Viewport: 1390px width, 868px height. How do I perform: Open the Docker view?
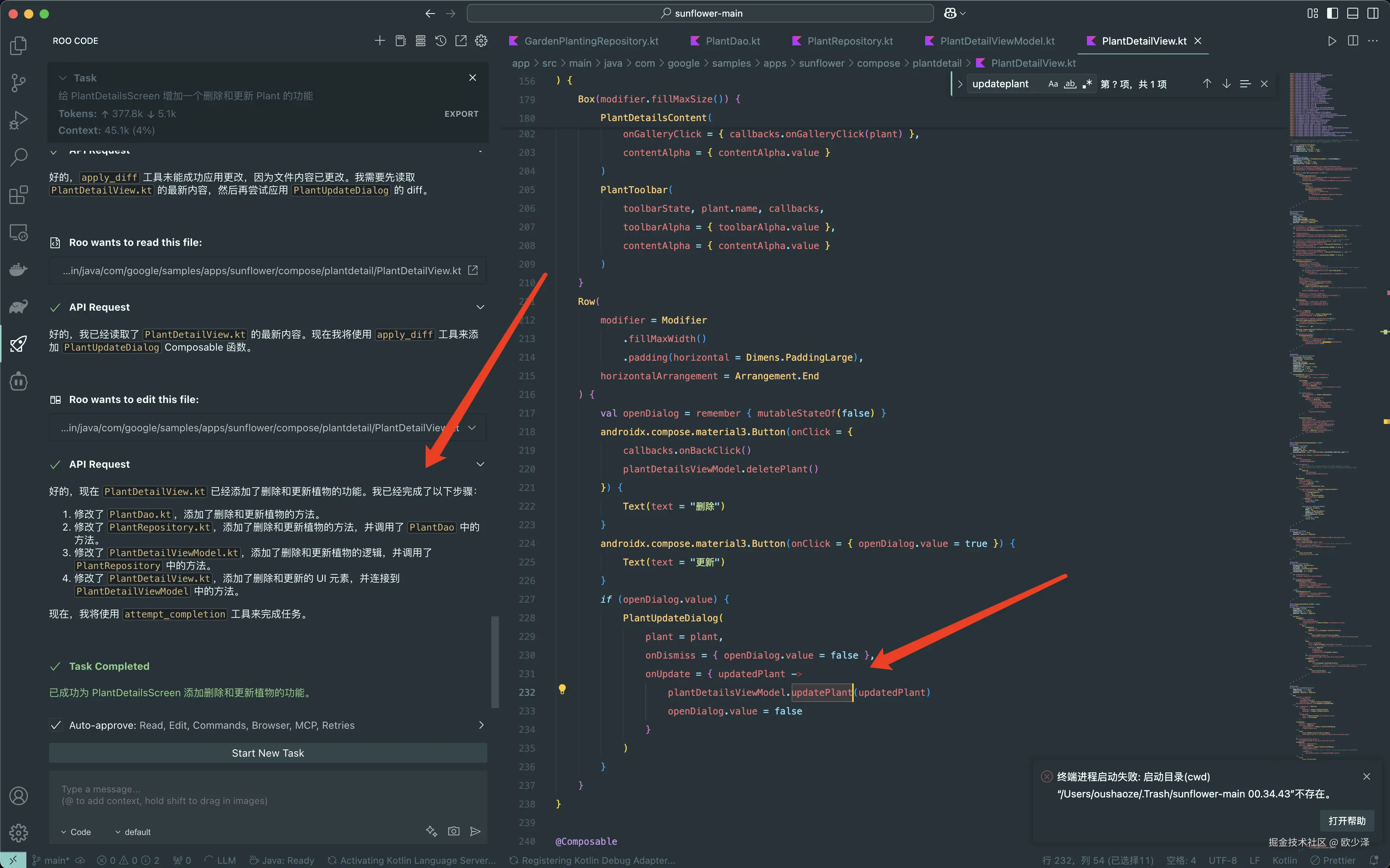(x=18, y=269)
